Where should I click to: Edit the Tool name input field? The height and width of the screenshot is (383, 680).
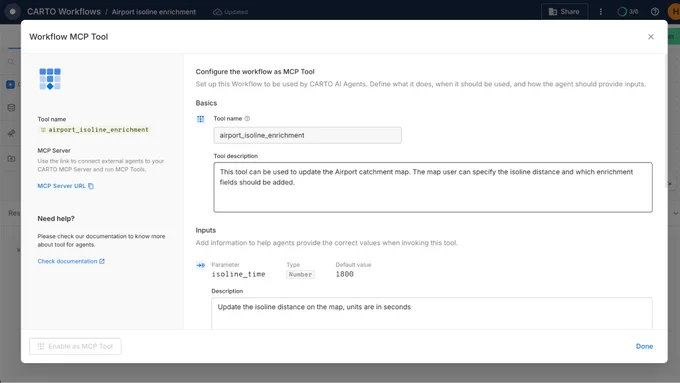(307, 135)
